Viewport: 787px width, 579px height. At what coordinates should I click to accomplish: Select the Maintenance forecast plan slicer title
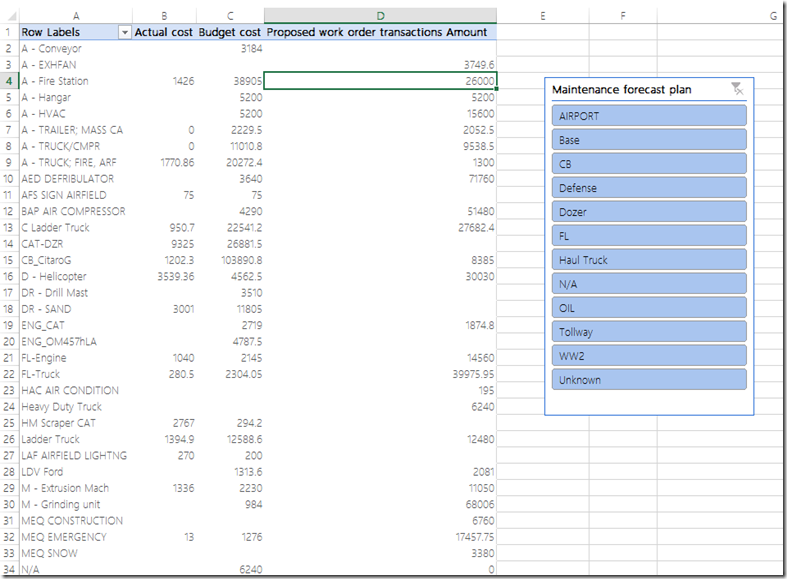[621, 90]
